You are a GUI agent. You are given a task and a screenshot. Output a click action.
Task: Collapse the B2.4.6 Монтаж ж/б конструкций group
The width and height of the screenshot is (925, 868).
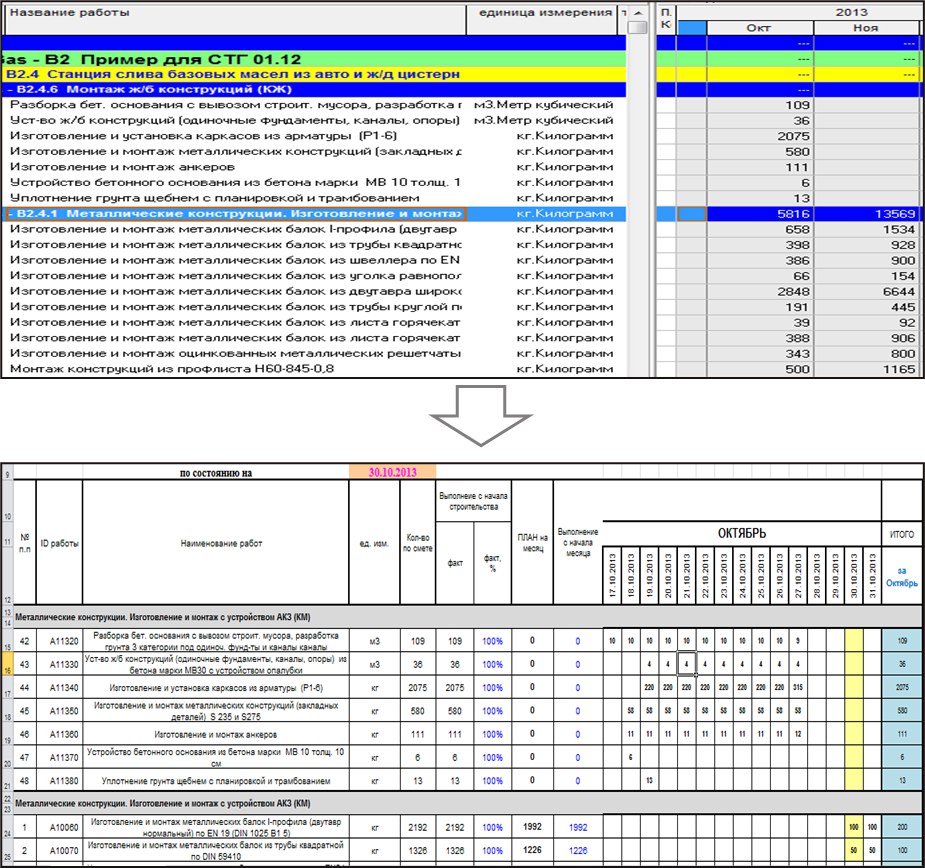coord(11,90)
